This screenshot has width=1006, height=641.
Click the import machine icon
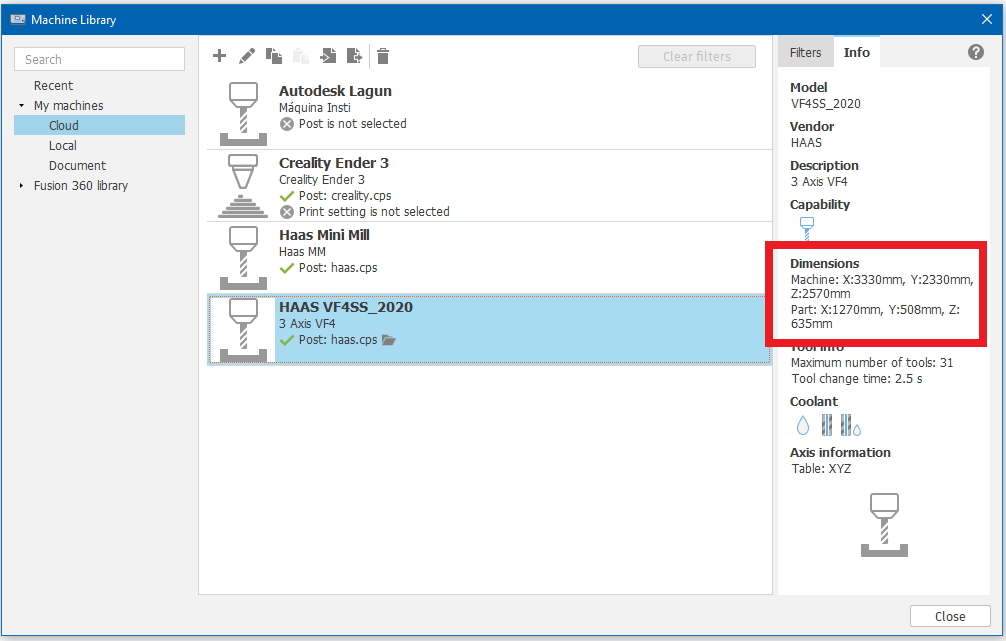pos(328,56)
